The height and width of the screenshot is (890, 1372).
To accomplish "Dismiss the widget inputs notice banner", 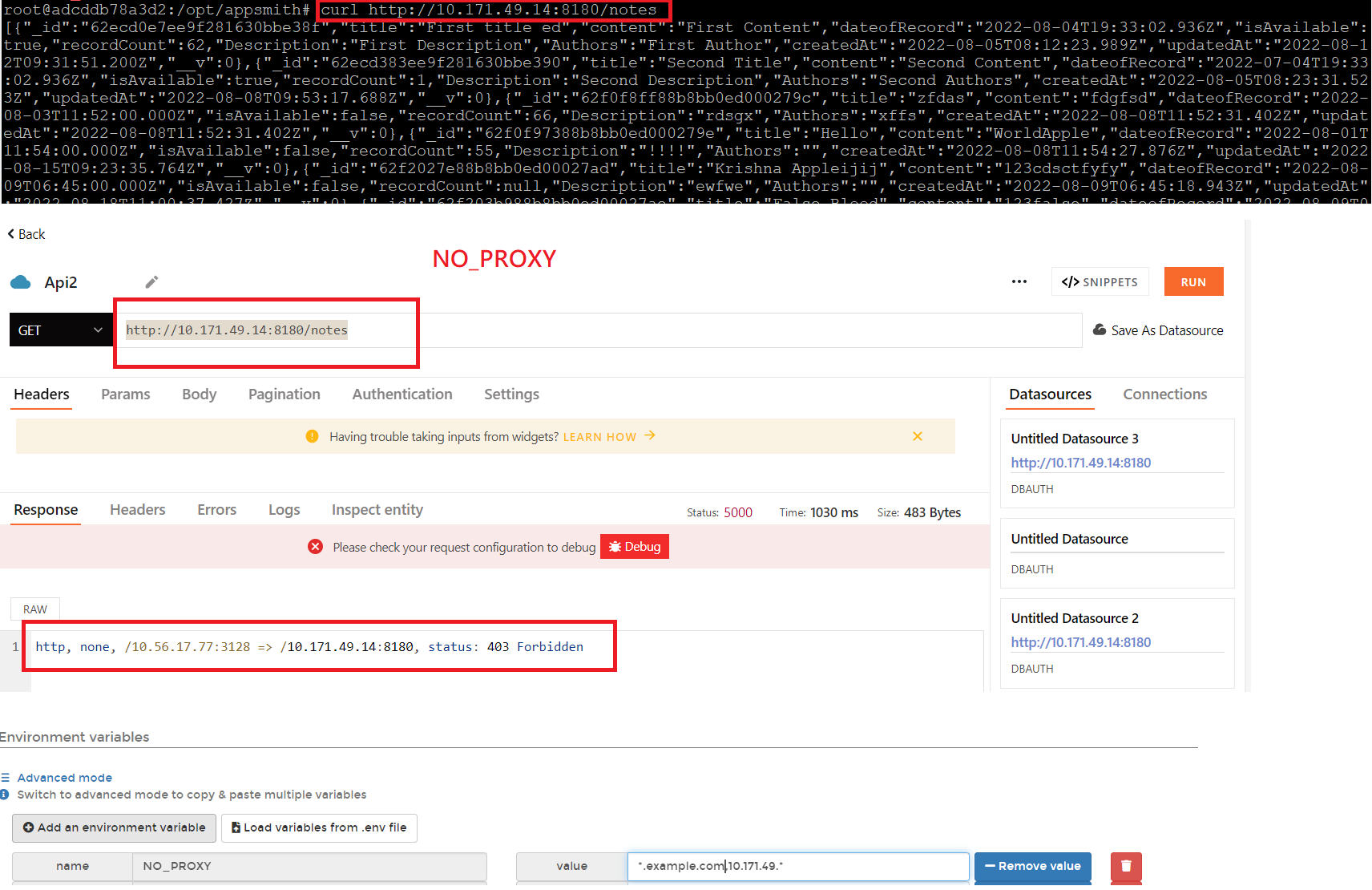I will 918,436.
